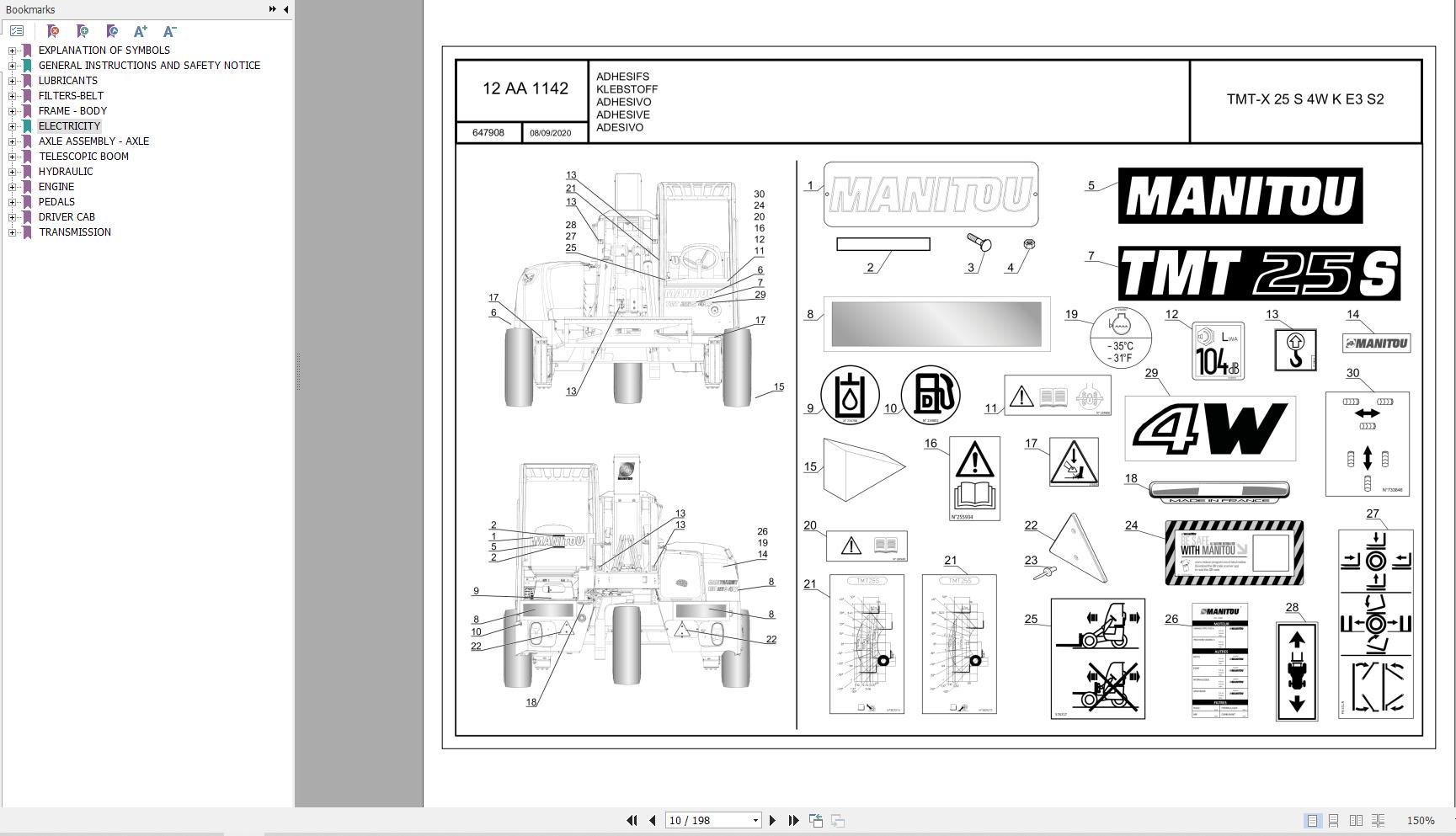This screenshot has width=1456, height=836.
Task: Expand the TELESCOPIC BOOM node
Action: coord(13,156)
